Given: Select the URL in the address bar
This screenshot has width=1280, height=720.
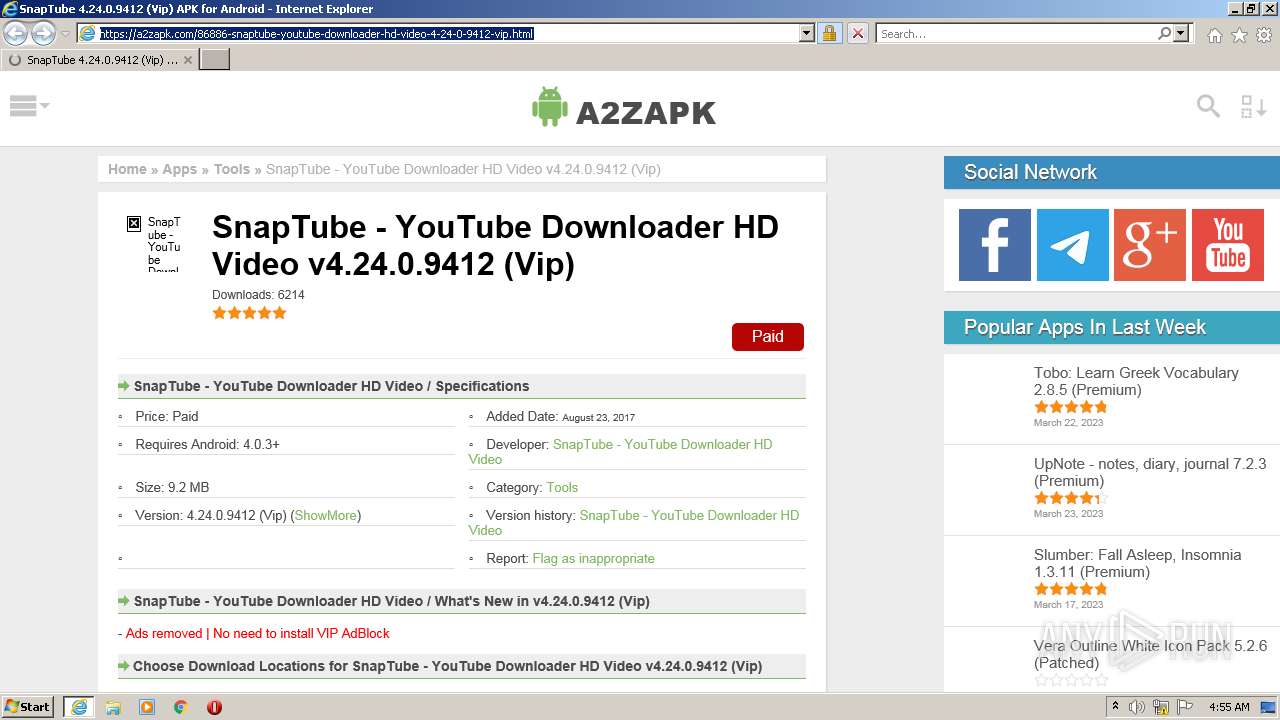Looking at the screenshot, I should tap(316, 34).
